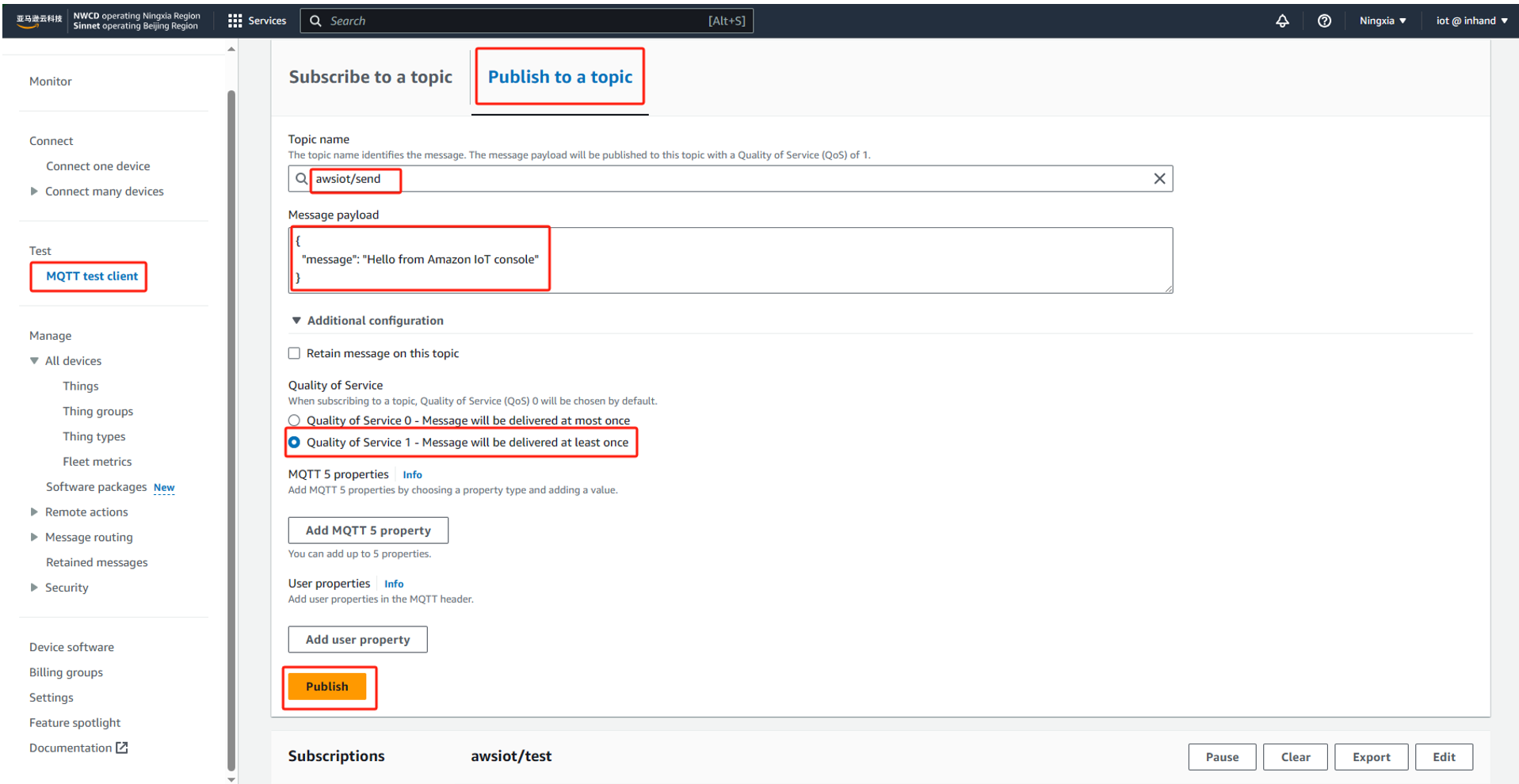The height and width of the screenshot is (784, 1519).
Task: Click the search icon in top search bar
Action: click(x=315, y=21)
